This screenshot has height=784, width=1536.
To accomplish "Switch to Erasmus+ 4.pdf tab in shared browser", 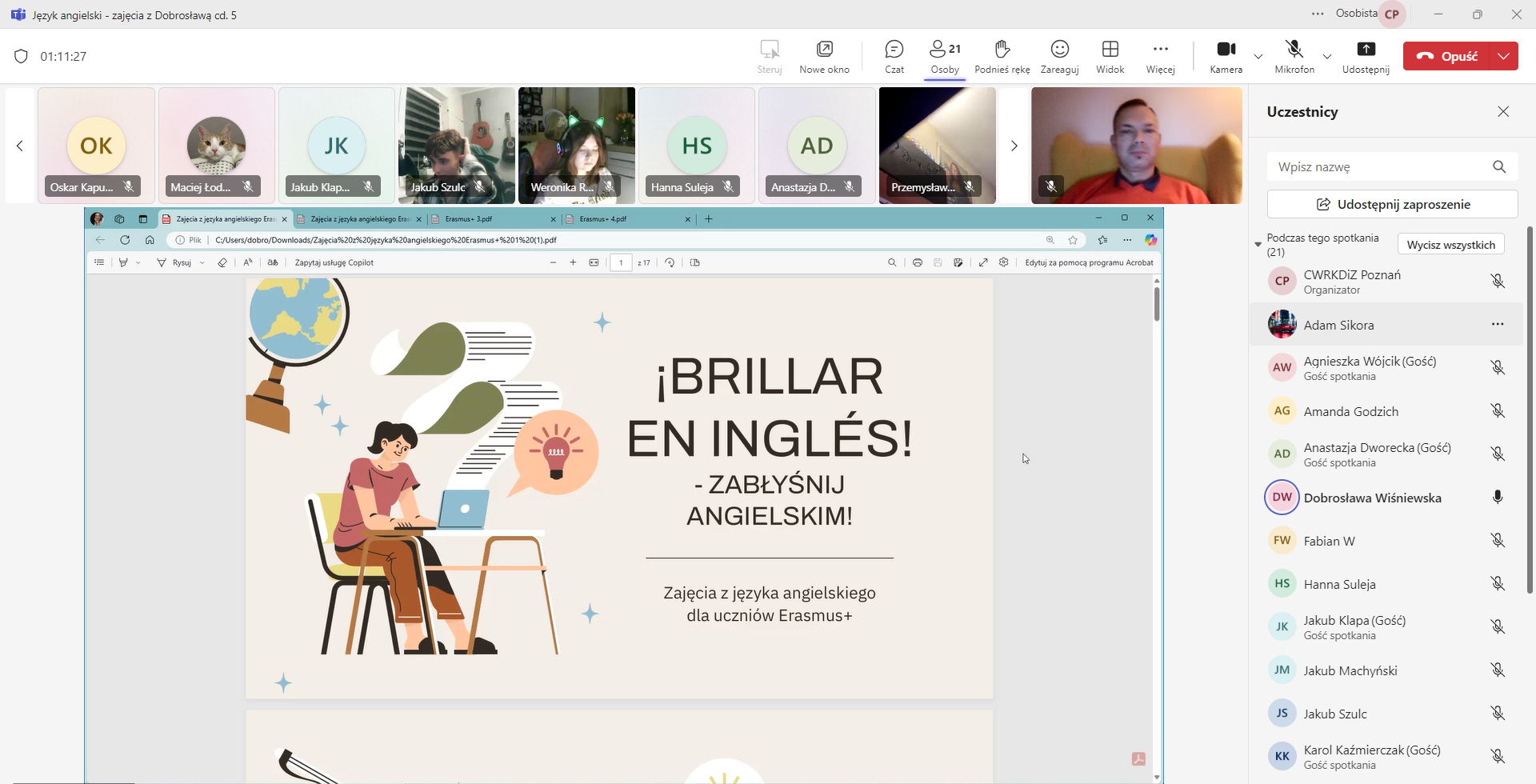I will [x=627, y=218].
